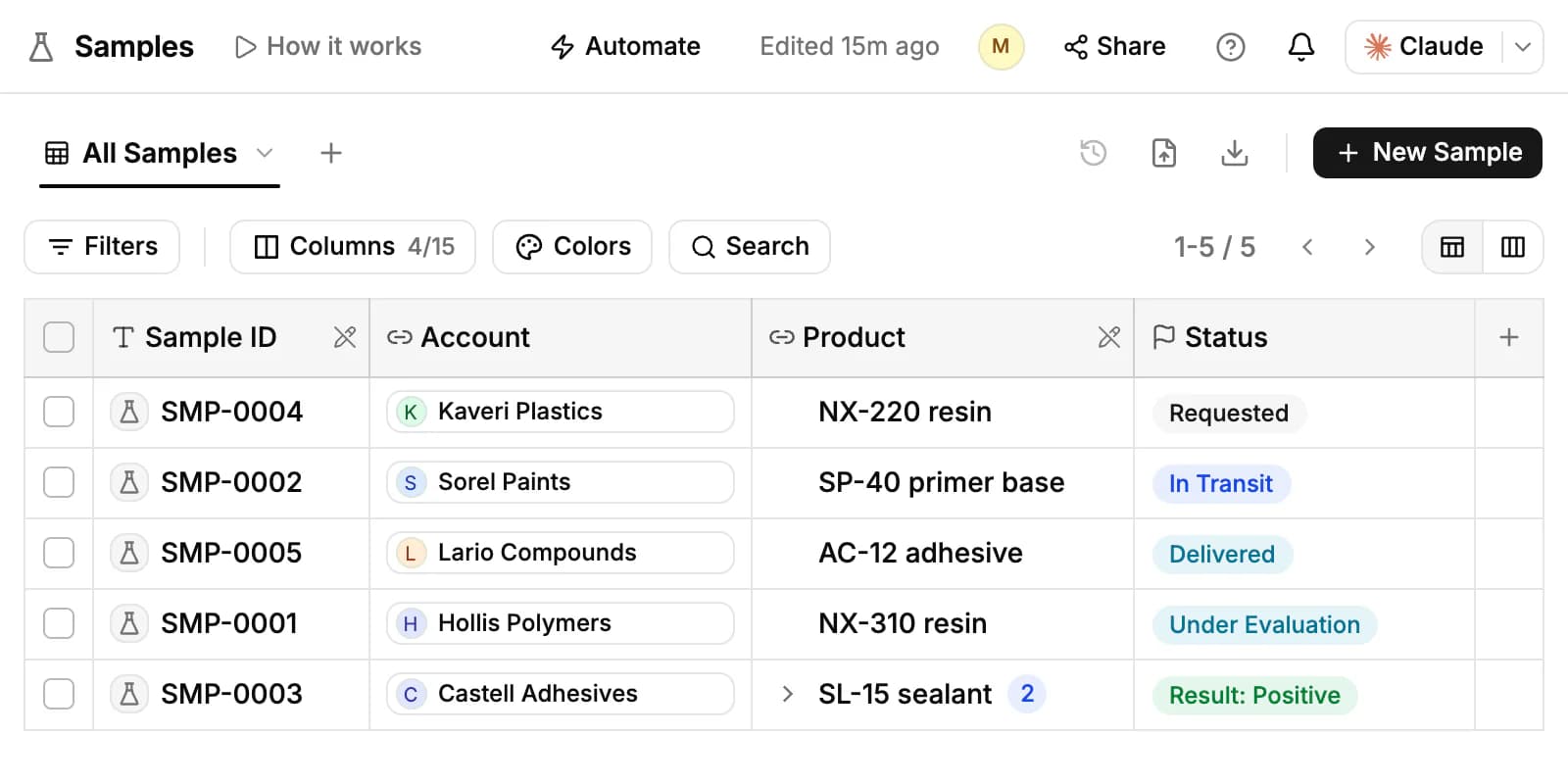
Task: Open the Claude dropdown arrow
Action: [1523, 46]
